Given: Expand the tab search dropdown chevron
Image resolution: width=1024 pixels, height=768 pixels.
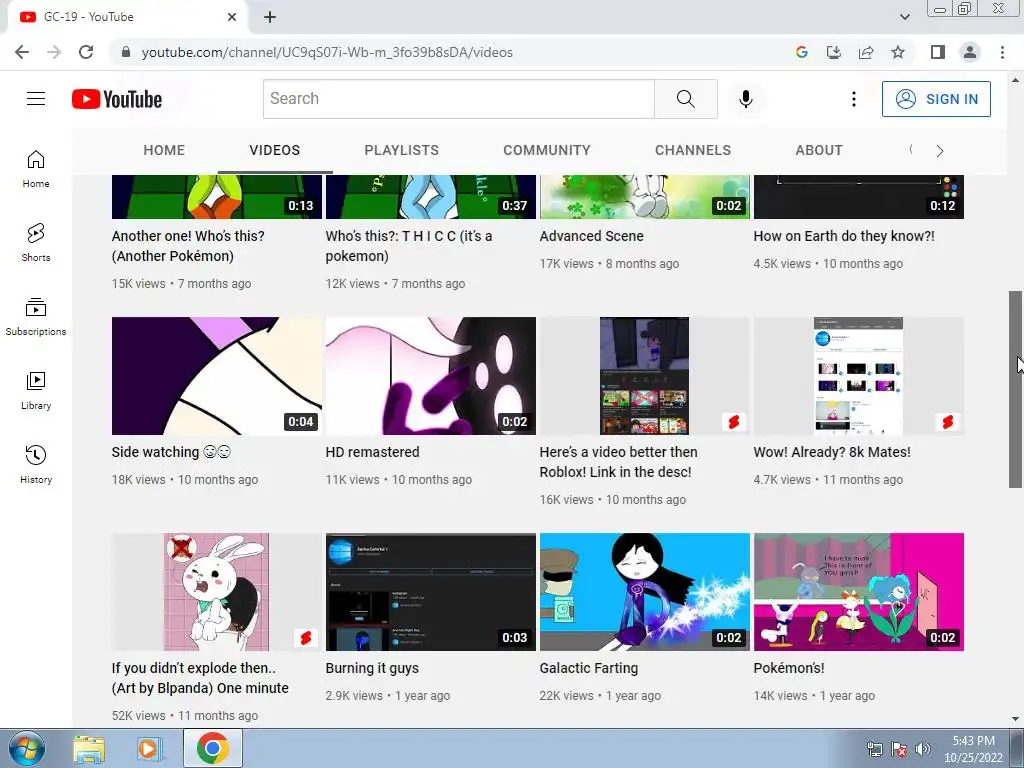Looking at the screenshot, I should (x=904, y=17).
